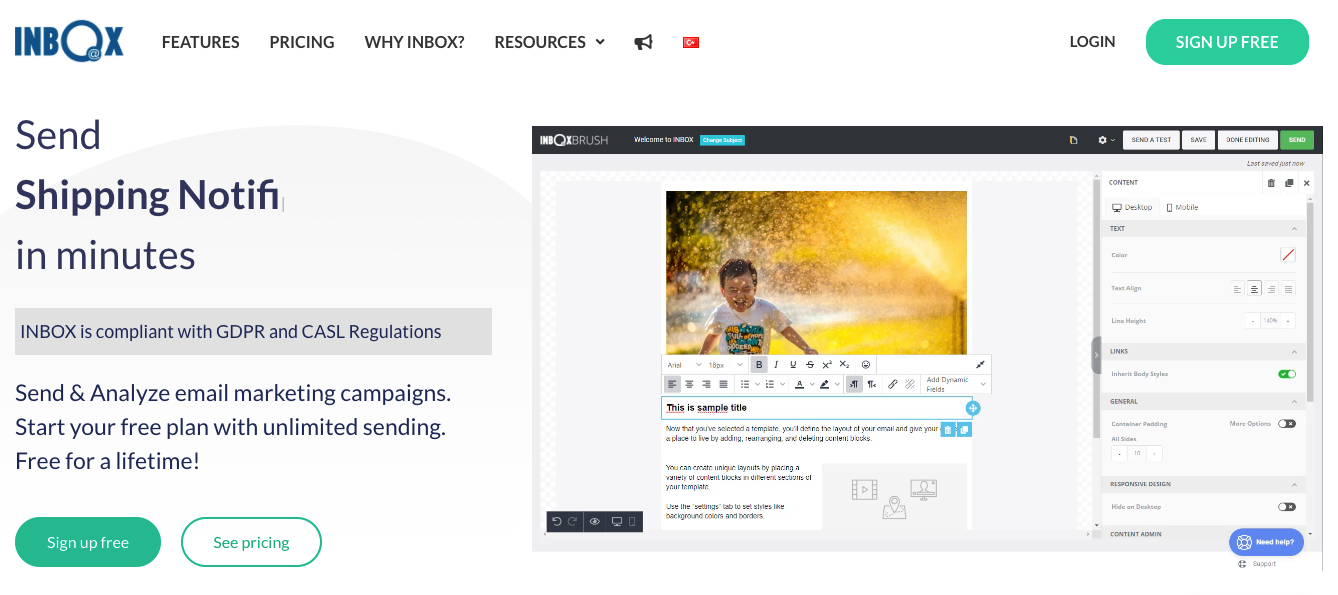
Task: Open the Pricing menu item
Action: (x=302, y=42)
